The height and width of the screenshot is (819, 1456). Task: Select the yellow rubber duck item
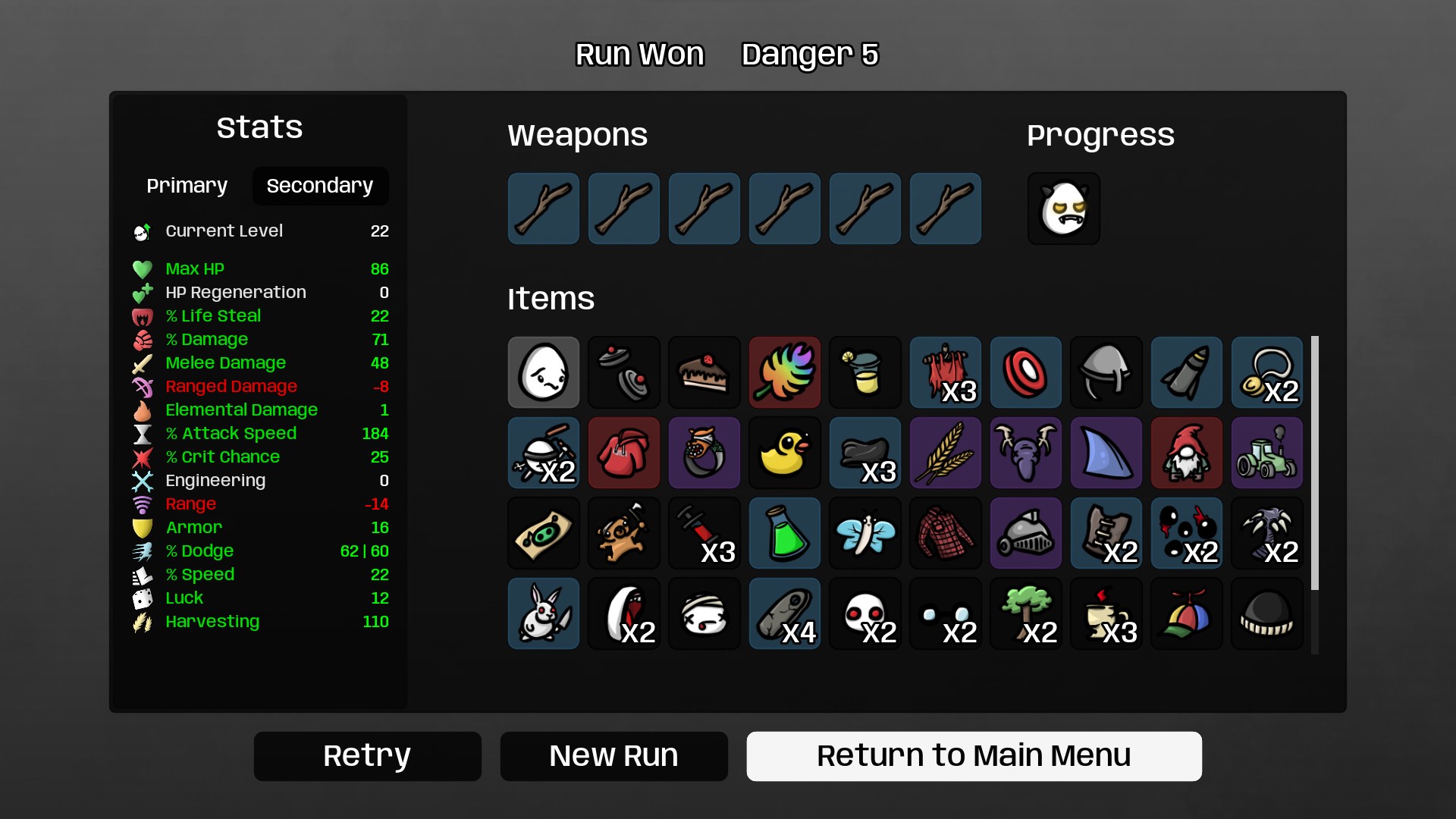click(x=784, y=453)
